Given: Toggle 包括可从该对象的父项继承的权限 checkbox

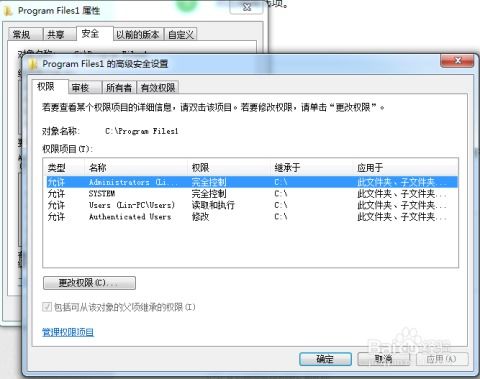Looking at the screenshot, I should pos(47,307).
